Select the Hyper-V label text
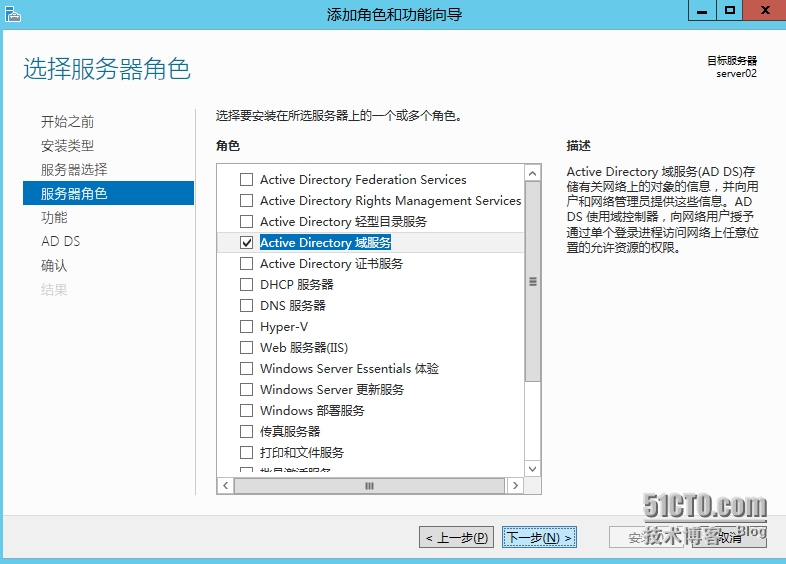The width and height of the screenshot is (786, 564). click(284, 327)
